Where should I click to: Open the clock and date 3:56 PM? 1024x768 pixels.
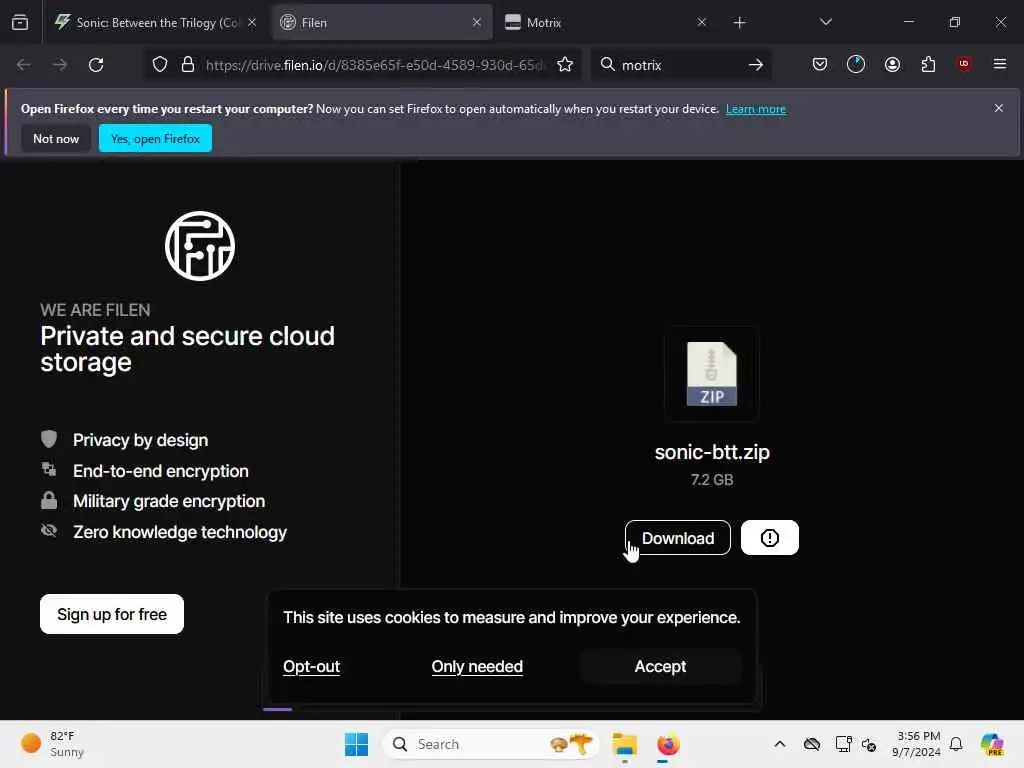(917, 744)
